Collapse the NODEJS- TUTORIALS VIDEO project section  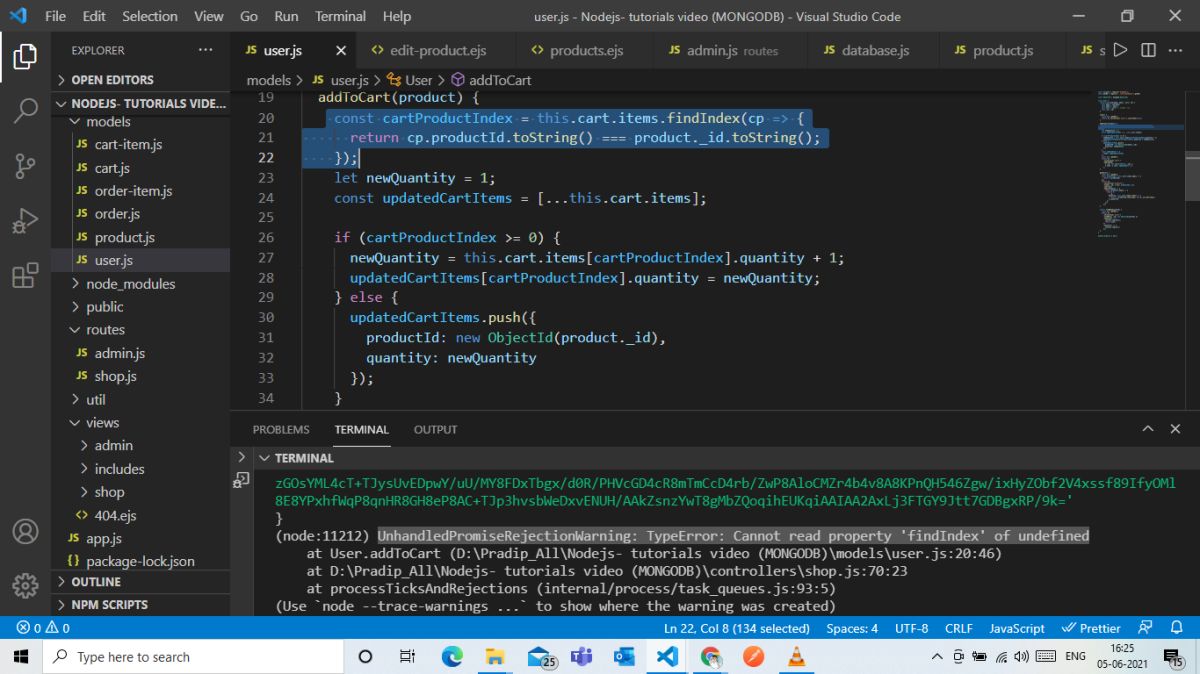pos(140,103)
